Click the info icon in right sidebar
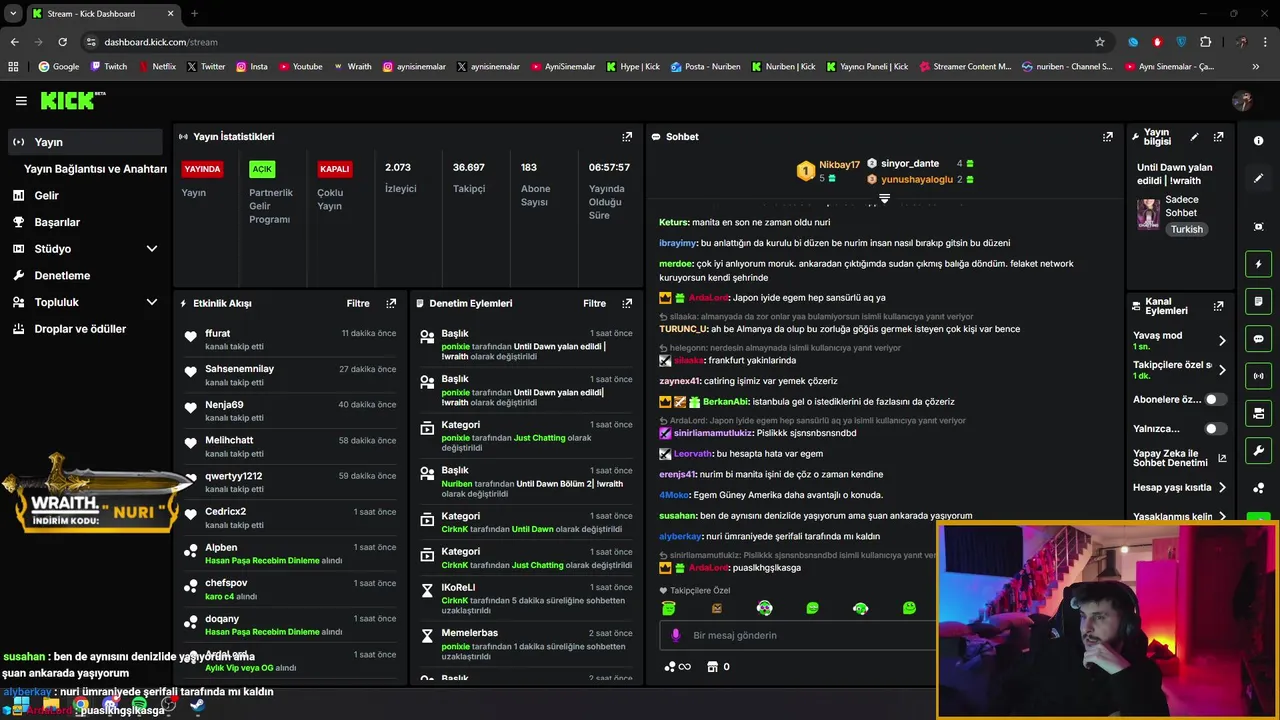The image size is (1280, 720). tap(1258, 141)
